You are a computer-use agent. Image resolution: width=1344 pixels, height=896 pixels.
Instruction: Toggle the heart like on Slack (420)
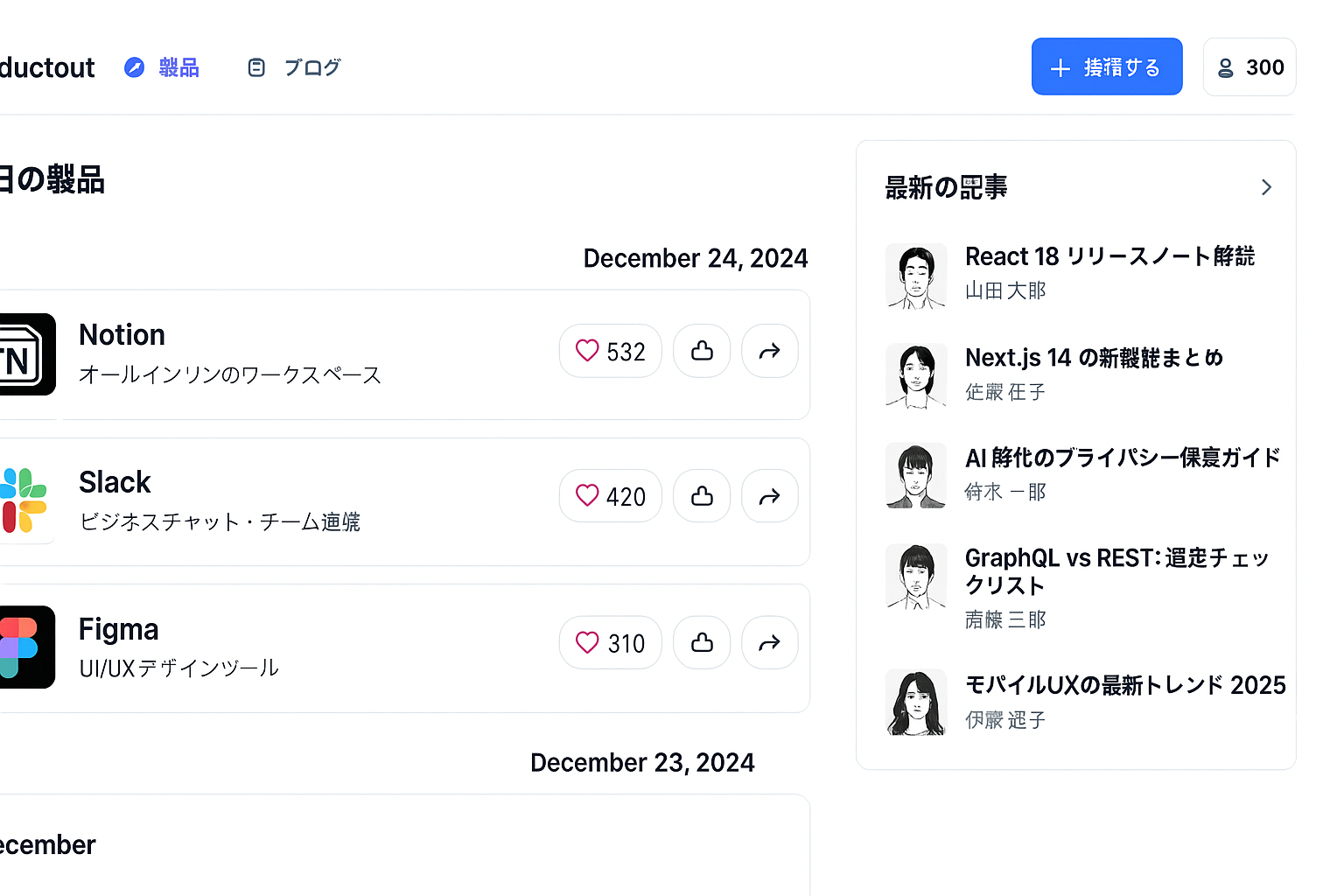coord(610,496)
